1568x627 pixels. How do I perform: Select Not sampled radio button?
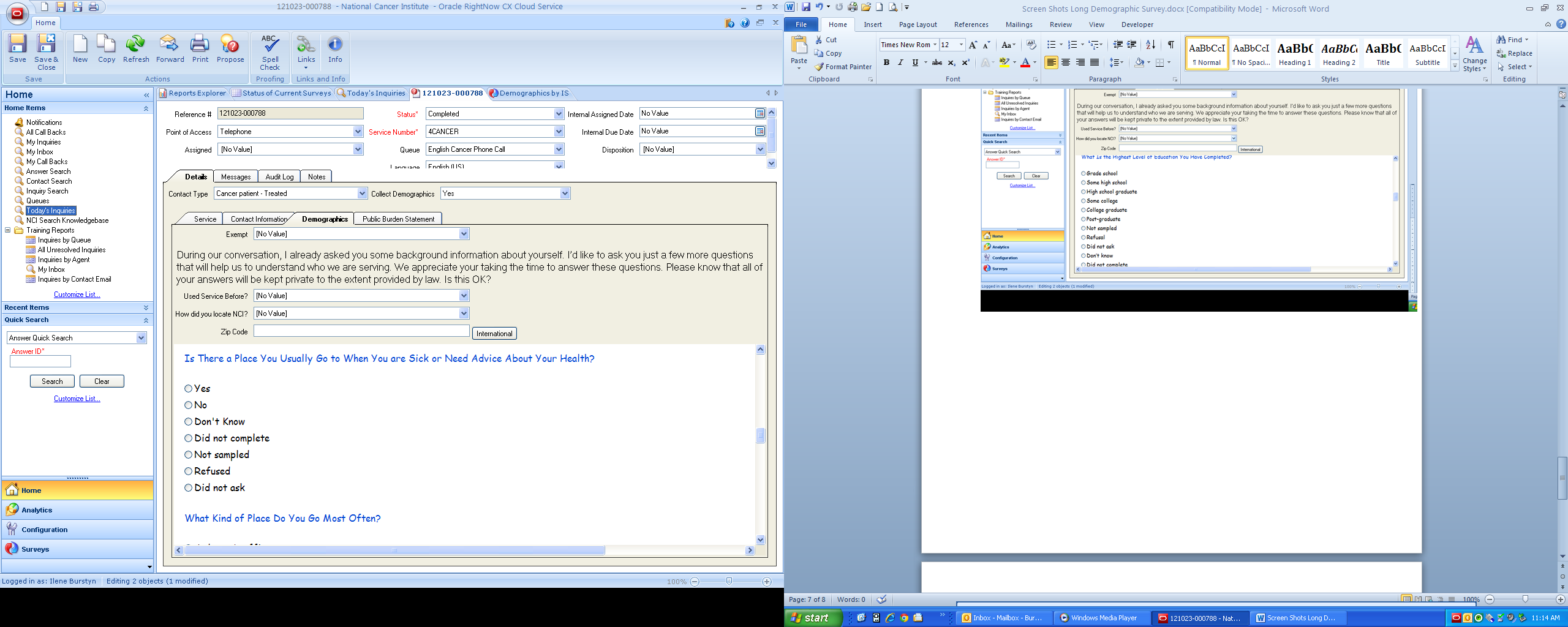point(189,455)
